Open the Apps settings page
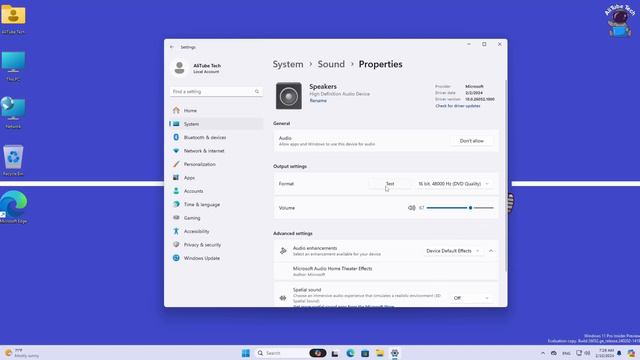Viewport: 640px width, 360px height. point(216,178)
